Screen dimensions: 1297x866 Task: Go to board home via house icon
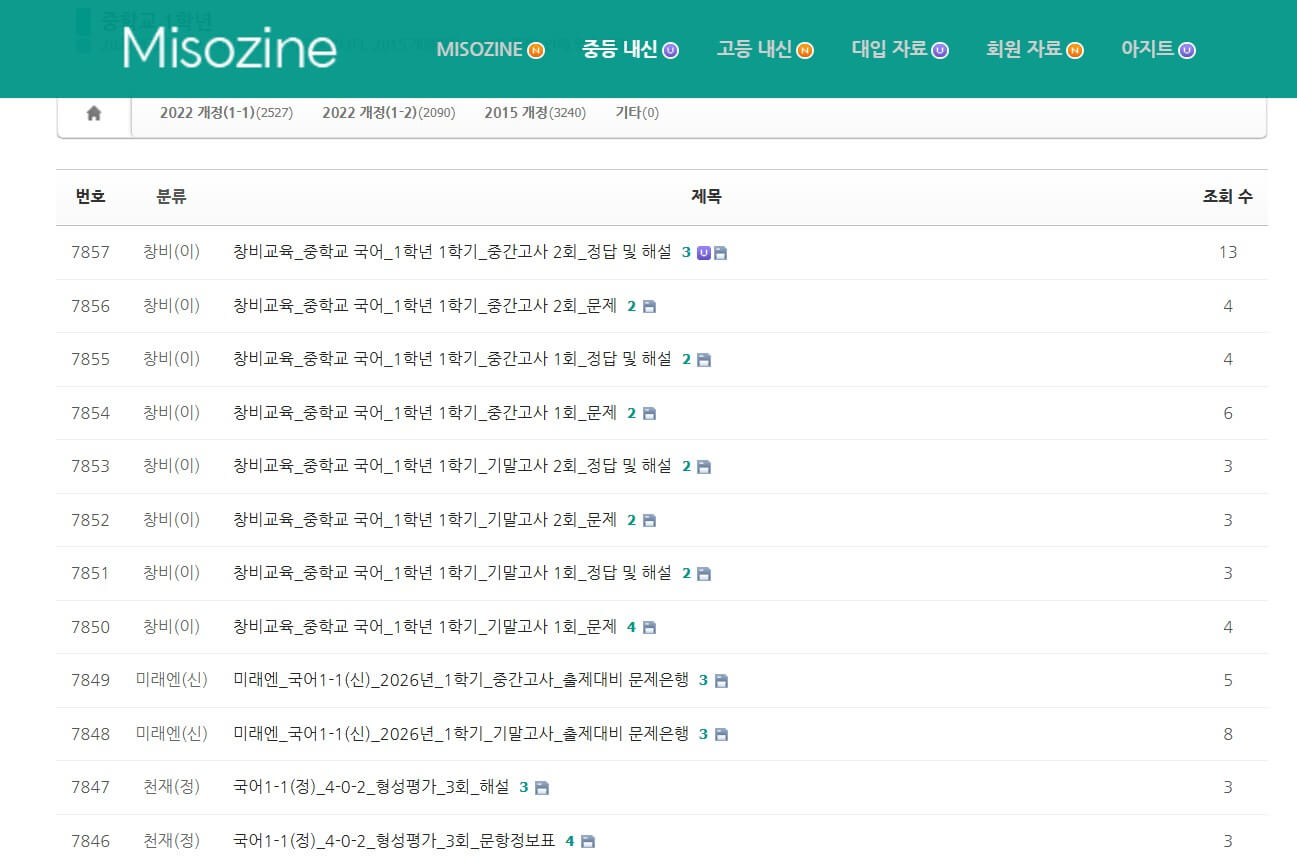[94, 113]
